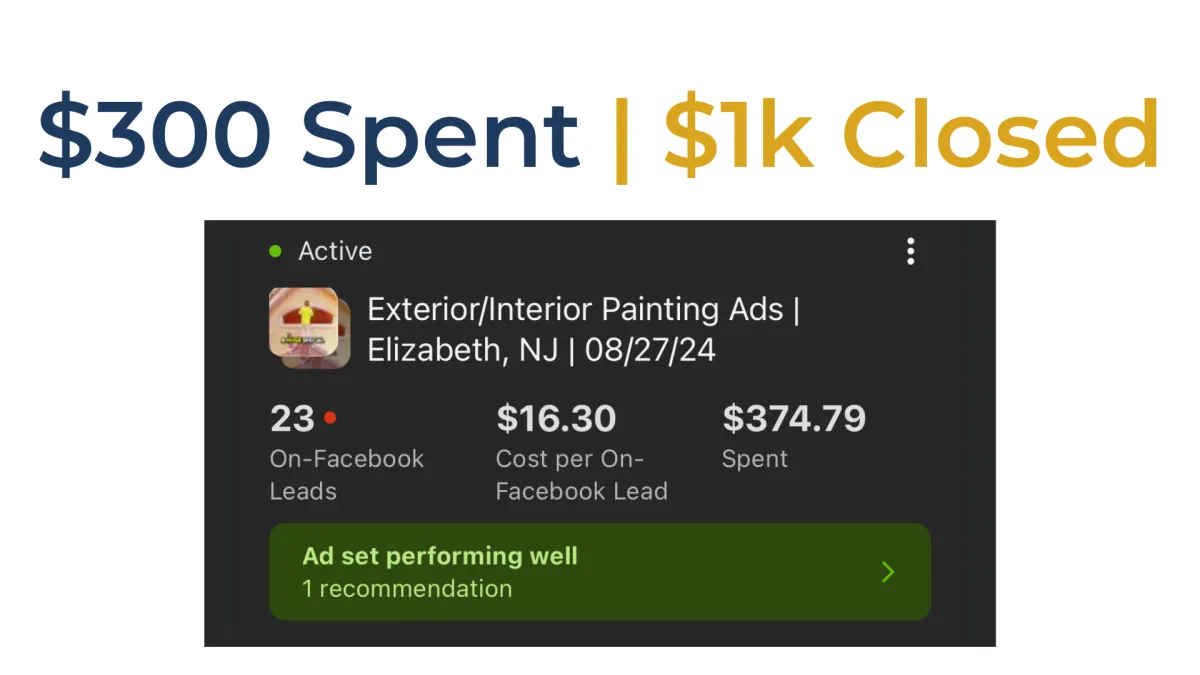Click the number 23 leads count
Viewport: 1200px width, 675px height.
(292, 418)
